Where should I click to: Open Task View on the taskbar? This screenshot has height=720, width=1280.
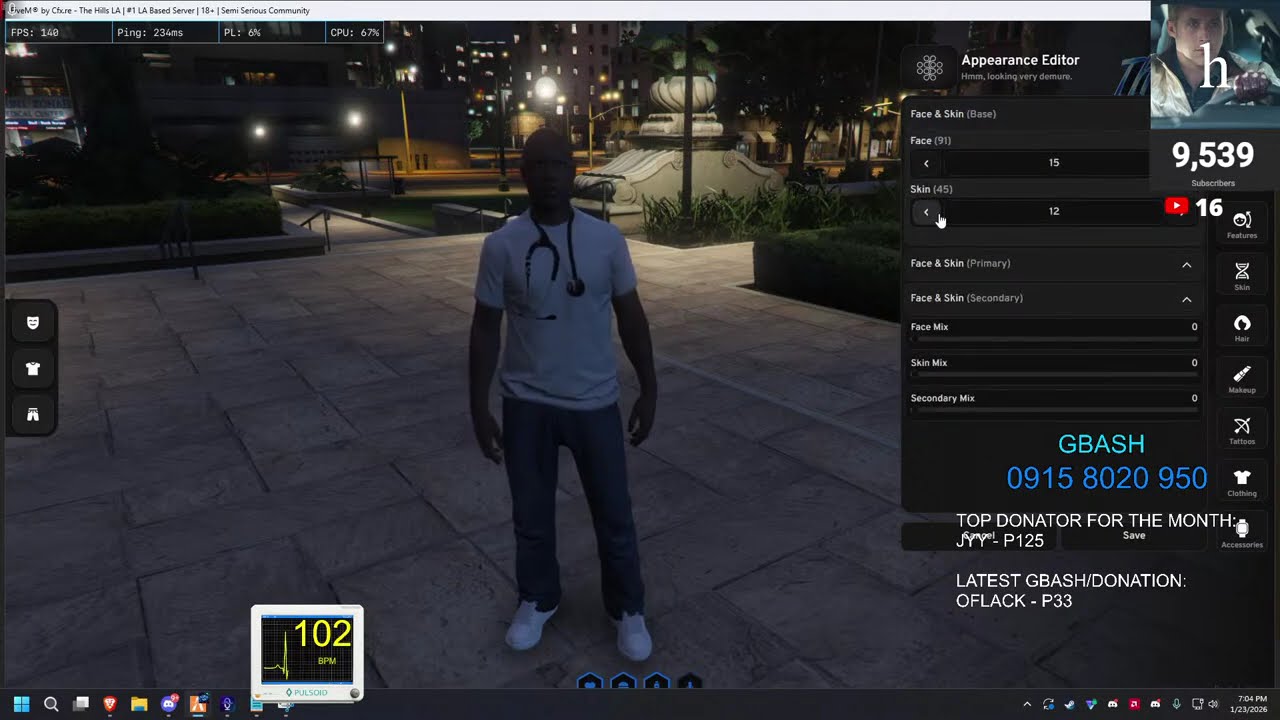pyautogui.click(x=81, y=704)
